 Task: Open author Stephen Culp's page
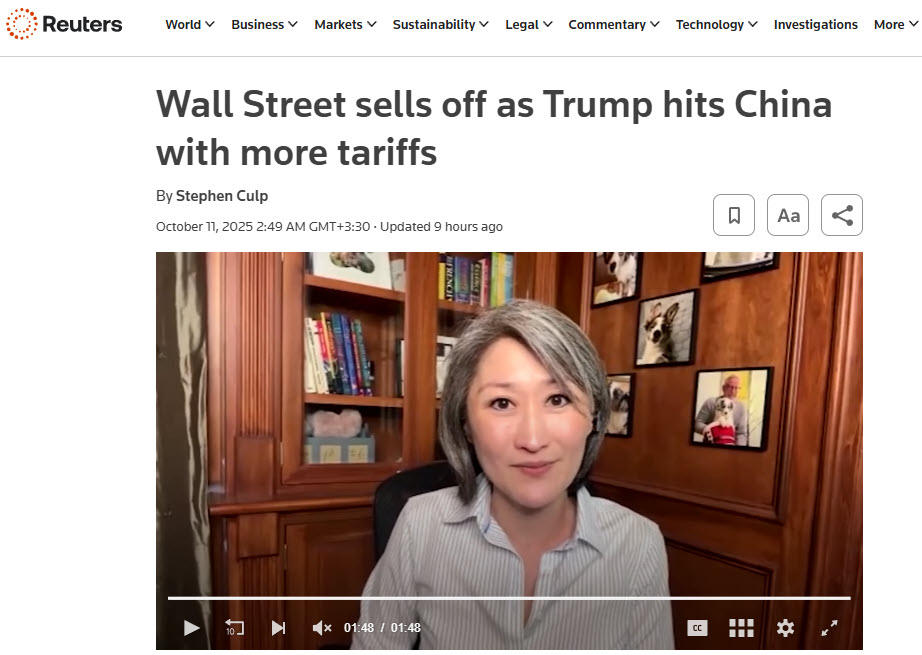[222, 196]
